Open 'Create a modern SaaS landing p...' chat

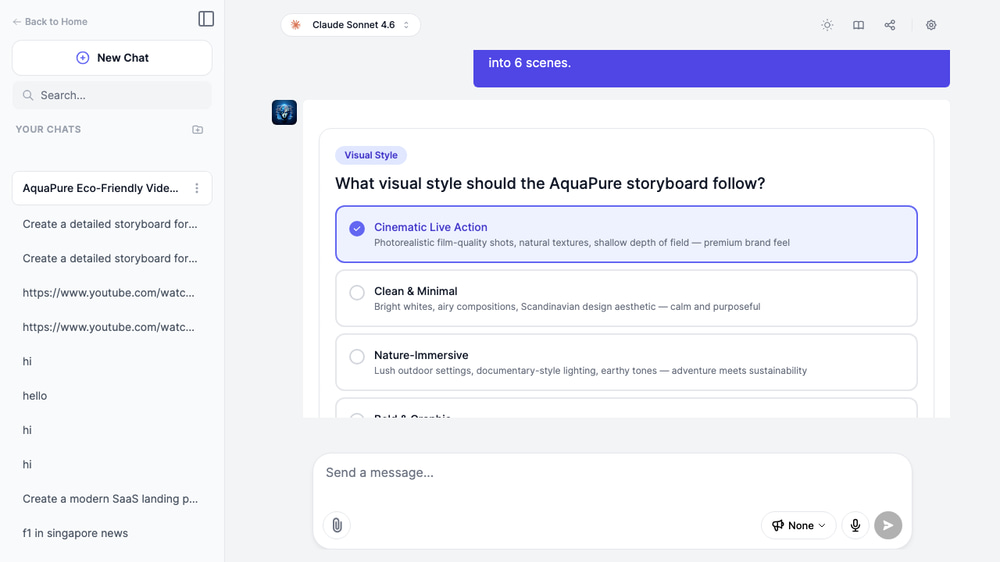point(110,499)
